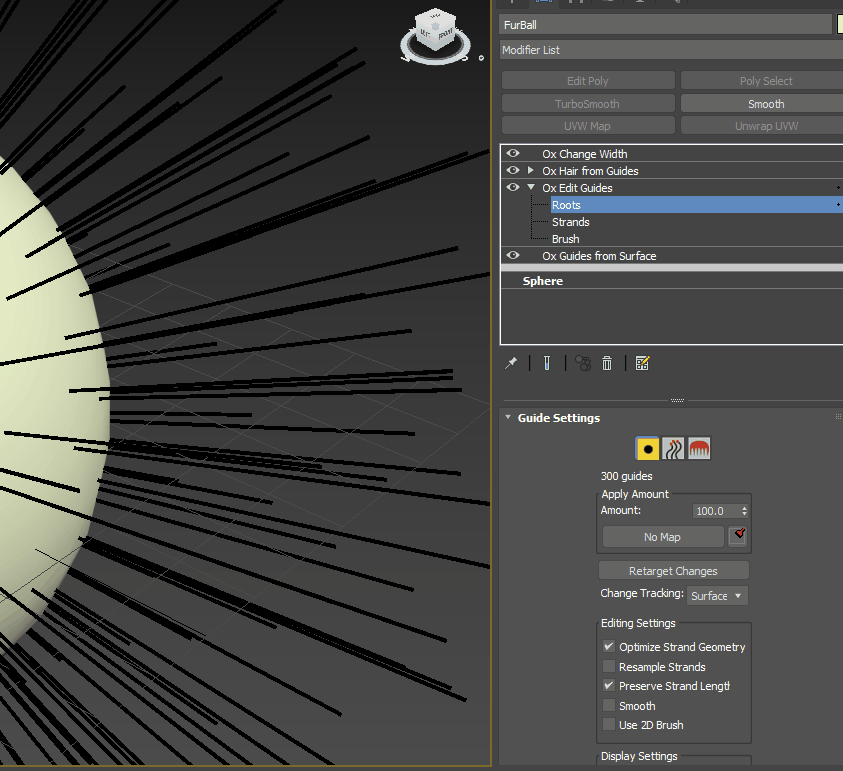Expand the Ox Hair from Guides modifier

[x=531, y=171]
